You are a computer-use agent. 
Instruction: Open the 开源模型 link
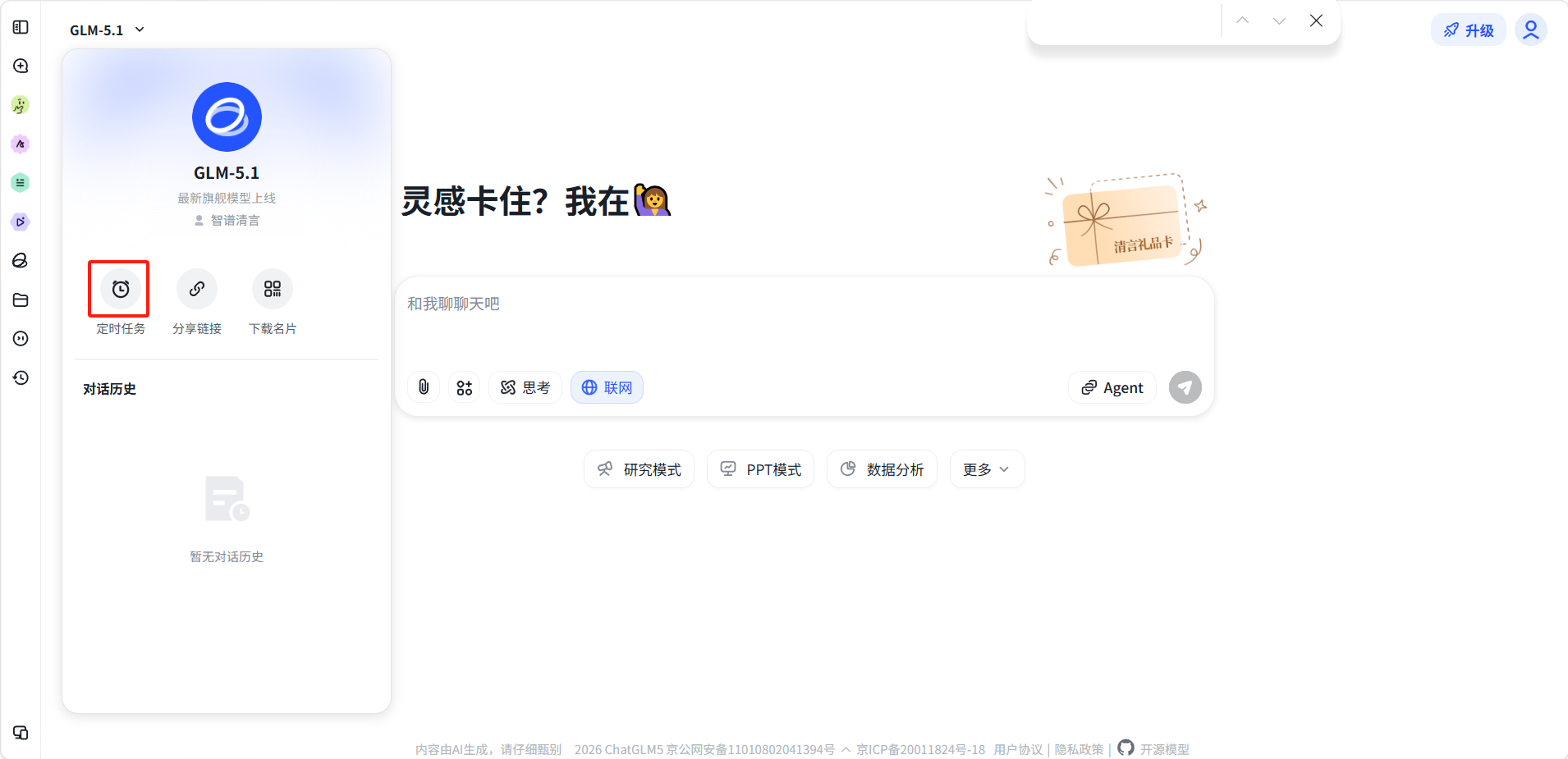click(1165, 750)
